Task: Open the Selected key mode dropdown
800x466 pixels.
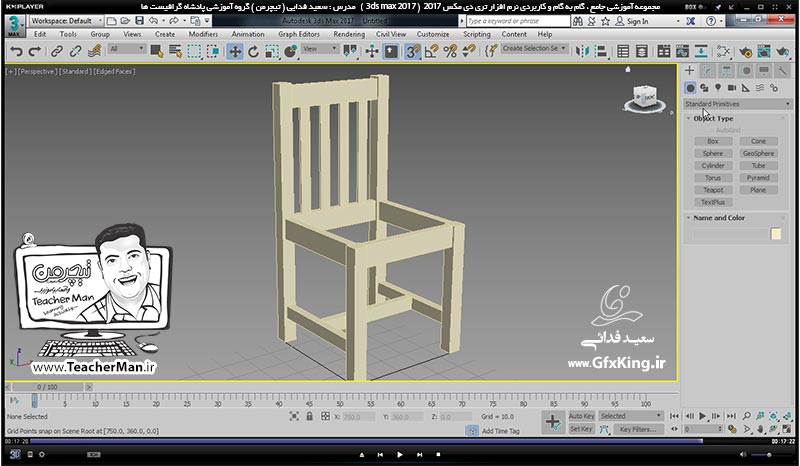Action: point(631,416)
